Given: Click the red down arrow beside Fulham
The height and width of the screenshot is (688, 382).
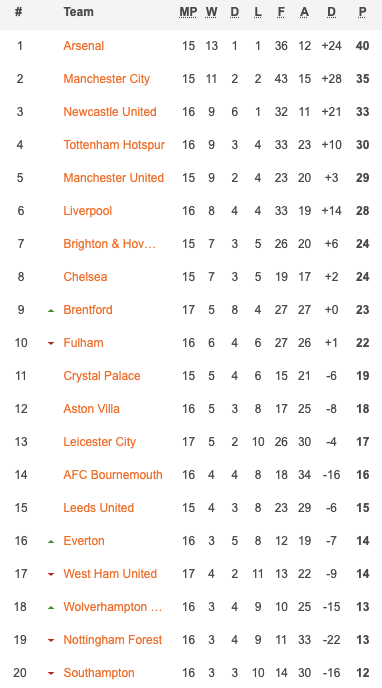Looking at the screenshot, I should click(x=51, y=344).
